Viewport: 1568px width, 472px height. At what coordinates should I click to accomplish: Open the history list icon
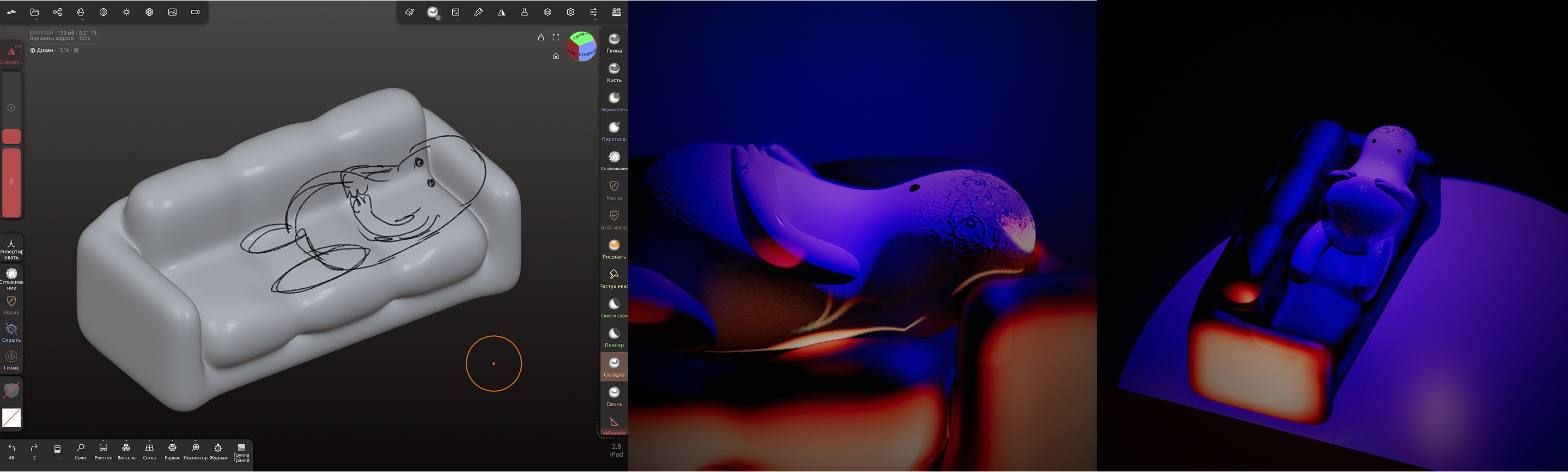click(57, 450)
